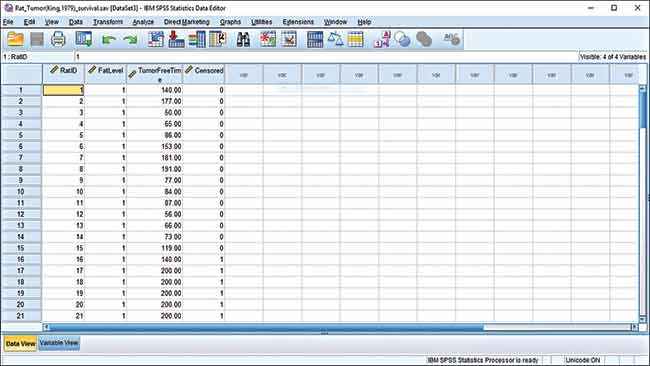Select the Data View tab
The height and width of the screenshot is (366, 650).
click(x=20, y=344)
